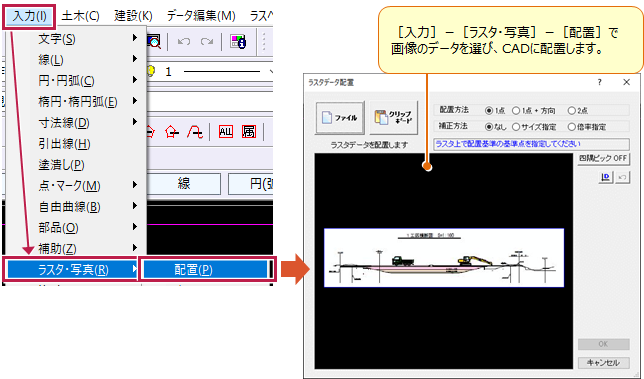This screenshot has height=379, width=644.
Task: Click the color palette info toolbar icon
Action: (238, 41)
